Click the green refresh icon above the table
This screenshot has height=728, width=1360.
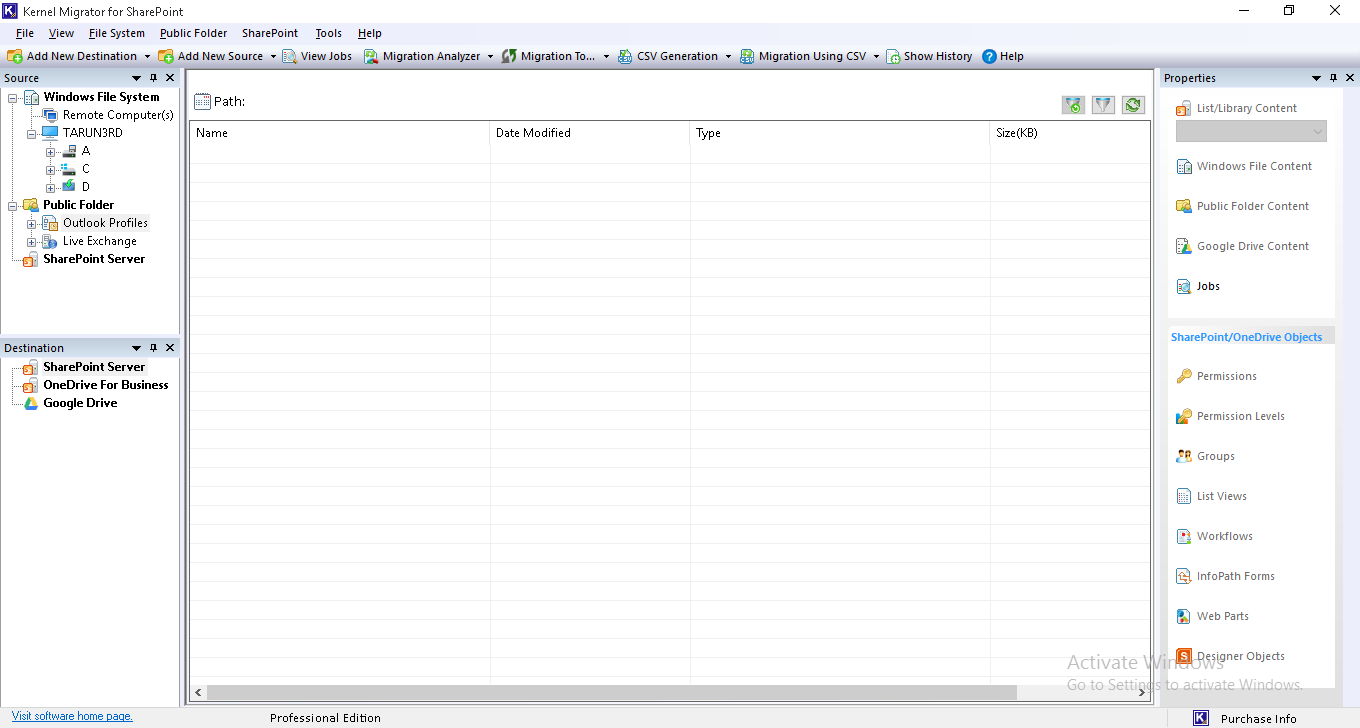[1133, 104]
